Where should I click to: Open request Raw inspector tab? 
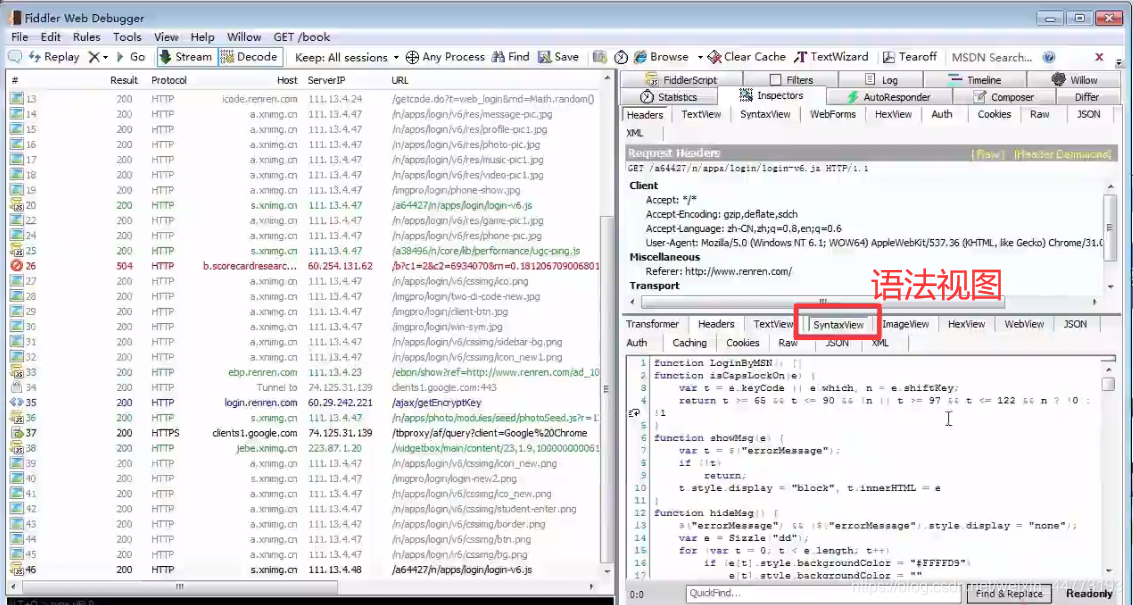point(1040,114)
